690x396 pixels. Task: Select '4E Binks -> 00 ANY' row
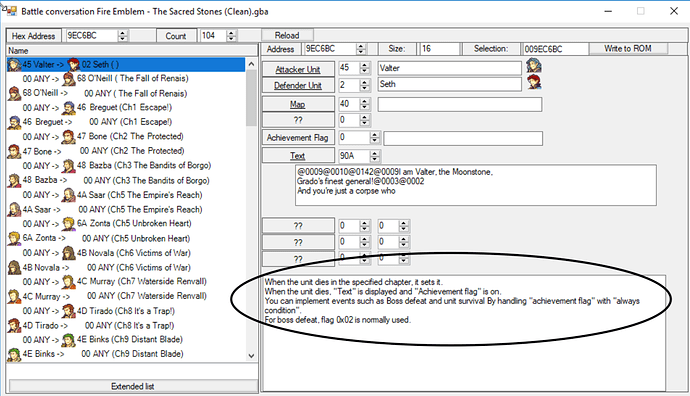(126, 354)
